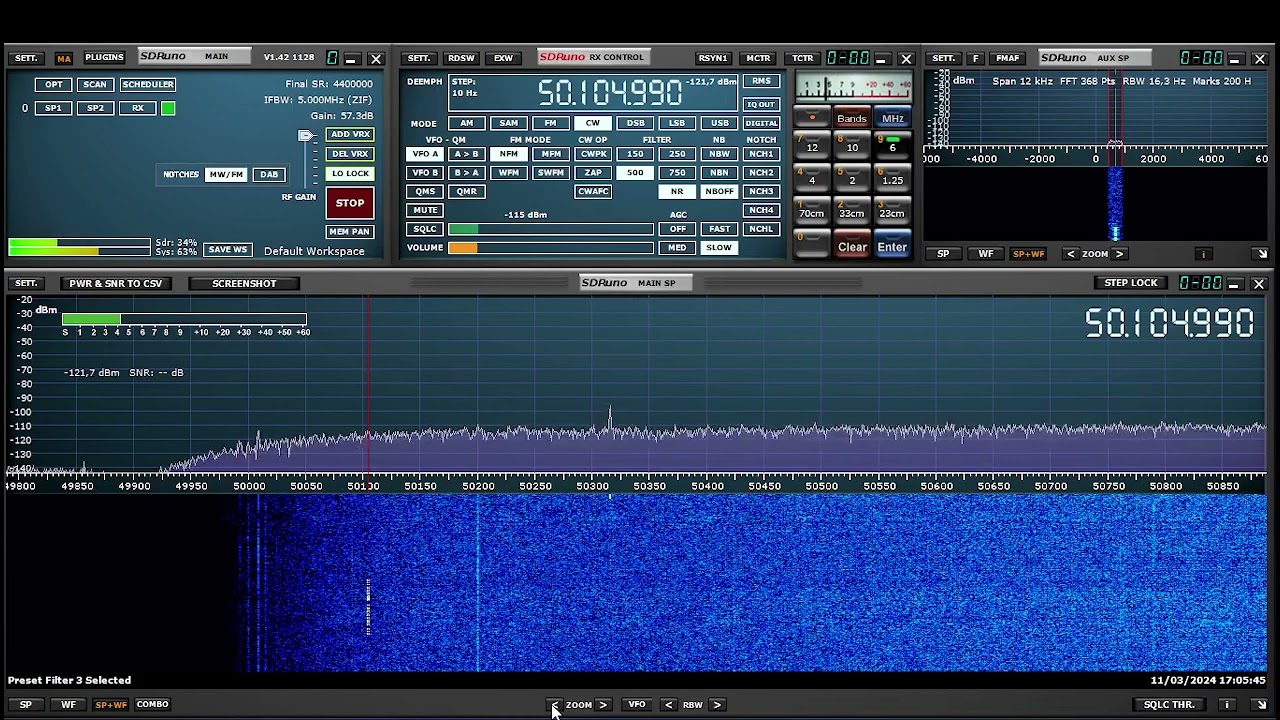Screen dimensions: 1280x720
Task: Choose the 12 meter band key
Action: (x=812, y=146)
